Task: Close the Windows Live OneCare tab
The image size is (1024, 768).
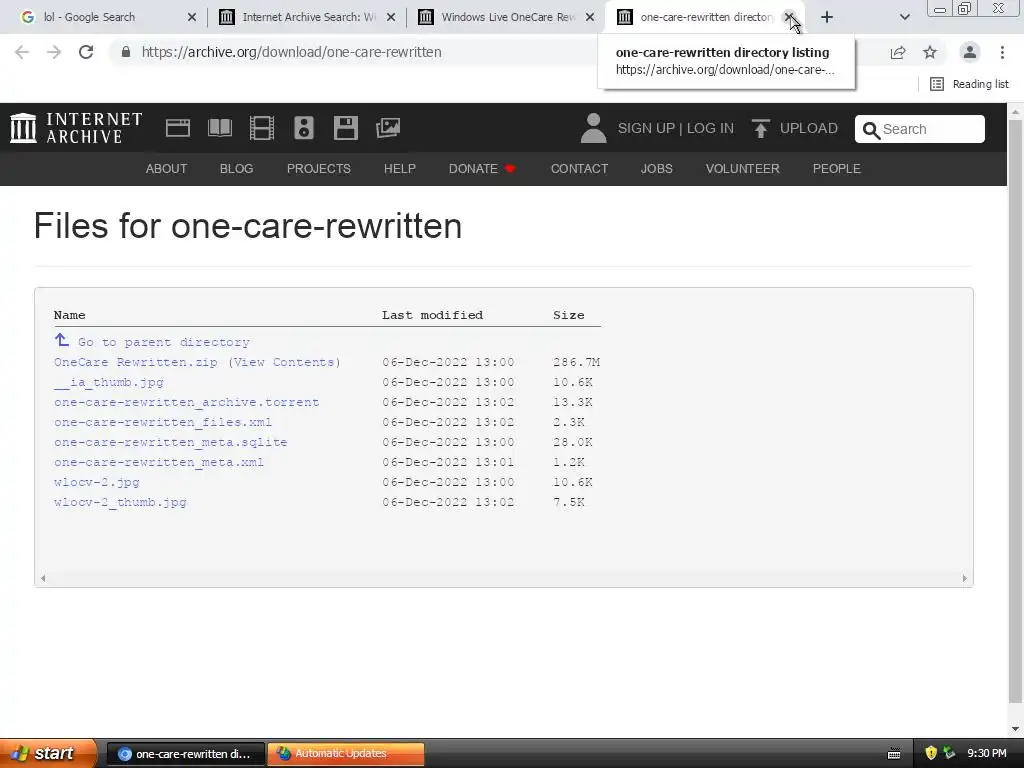Action: (x=590, y=17)
